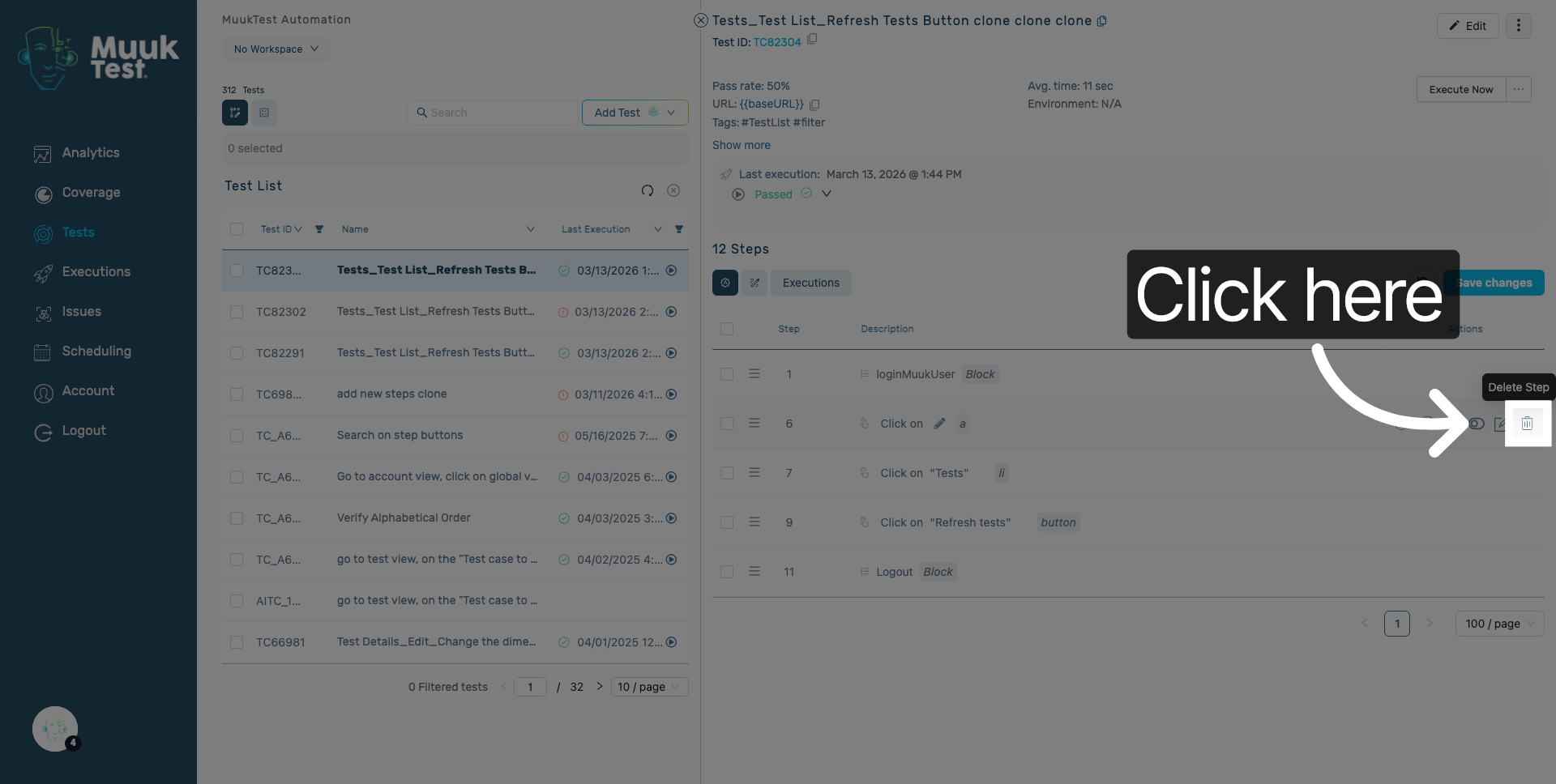Open the No Workspace dropdown
The image size is (1556, 784).
point(276,49)
